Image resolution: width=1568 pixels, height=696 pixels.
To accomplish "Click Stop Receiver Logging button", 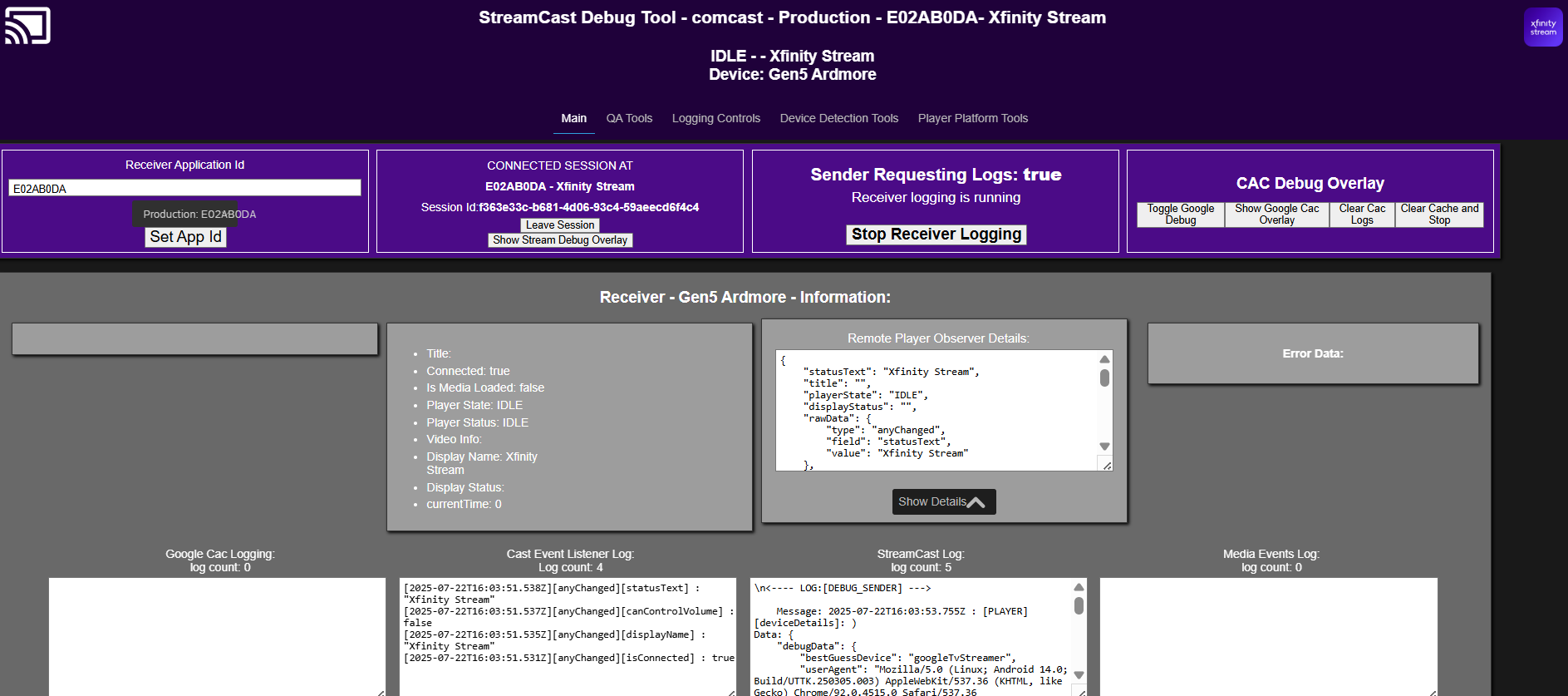I will pos(936,234).
